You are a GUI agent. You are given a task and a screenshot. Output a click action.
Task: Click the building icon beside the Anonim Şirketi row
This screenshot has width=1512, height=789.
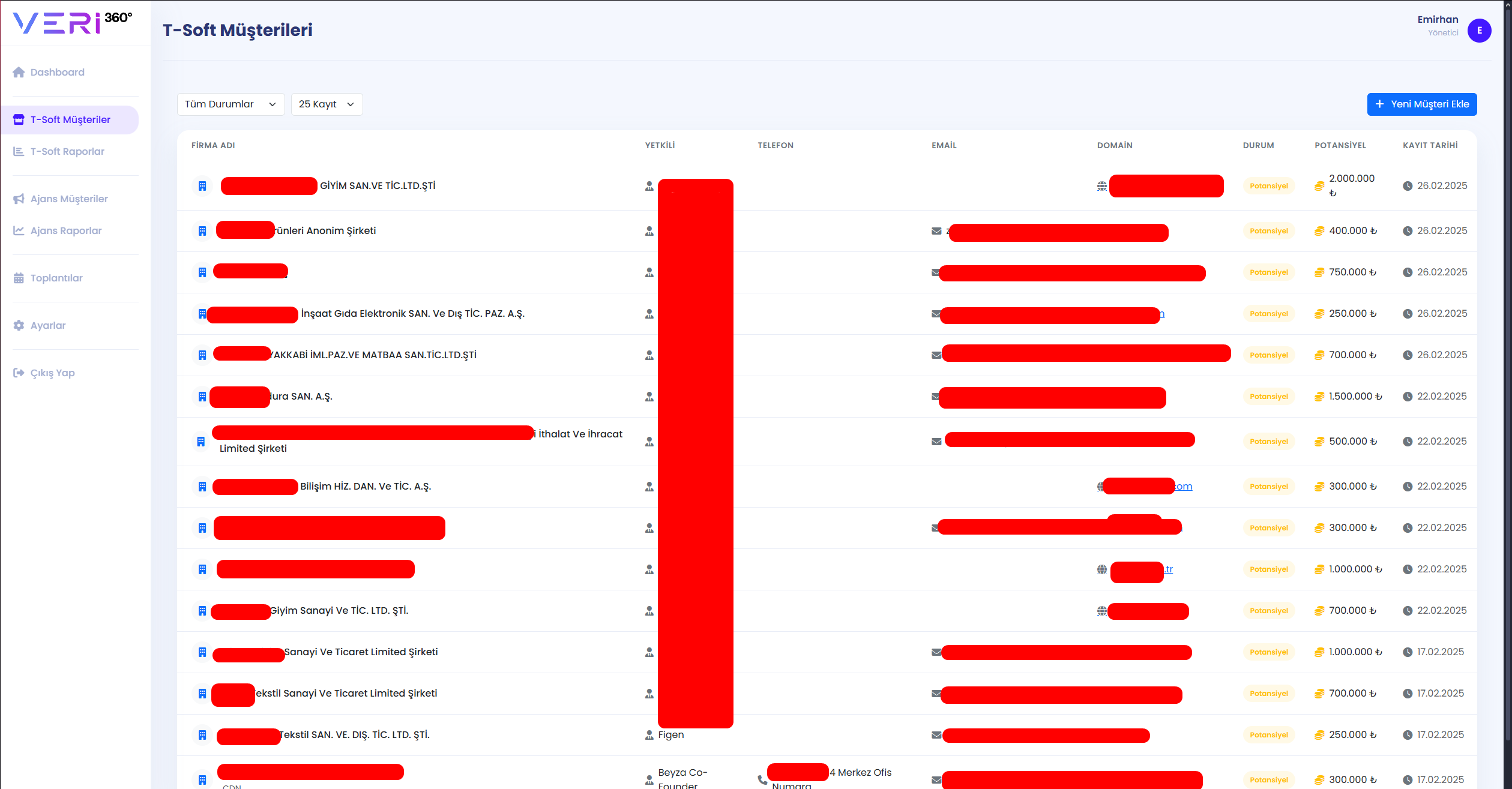(x=202, y=231)
